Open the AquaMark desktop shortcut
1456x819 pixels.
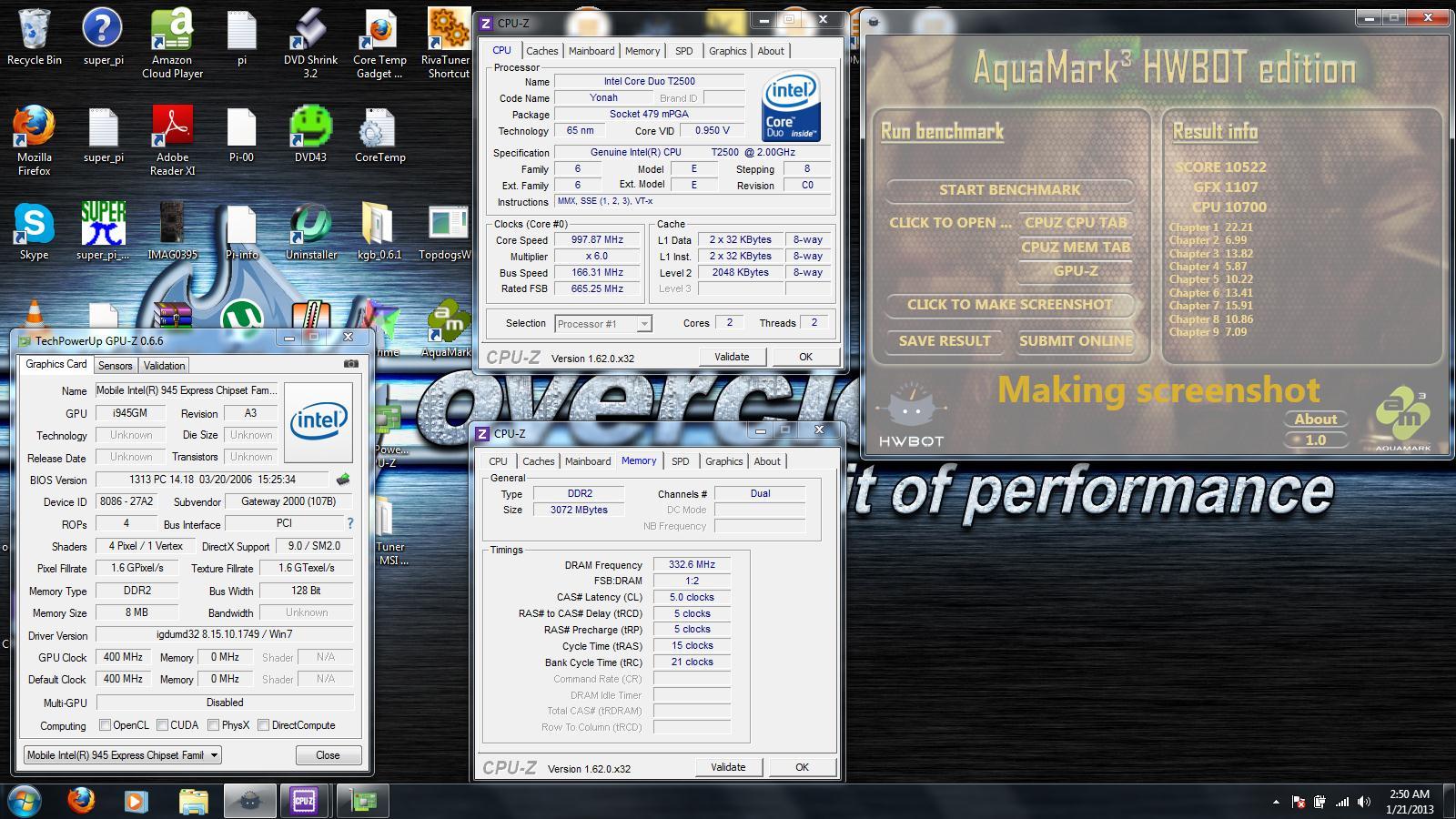pos(447,328)
